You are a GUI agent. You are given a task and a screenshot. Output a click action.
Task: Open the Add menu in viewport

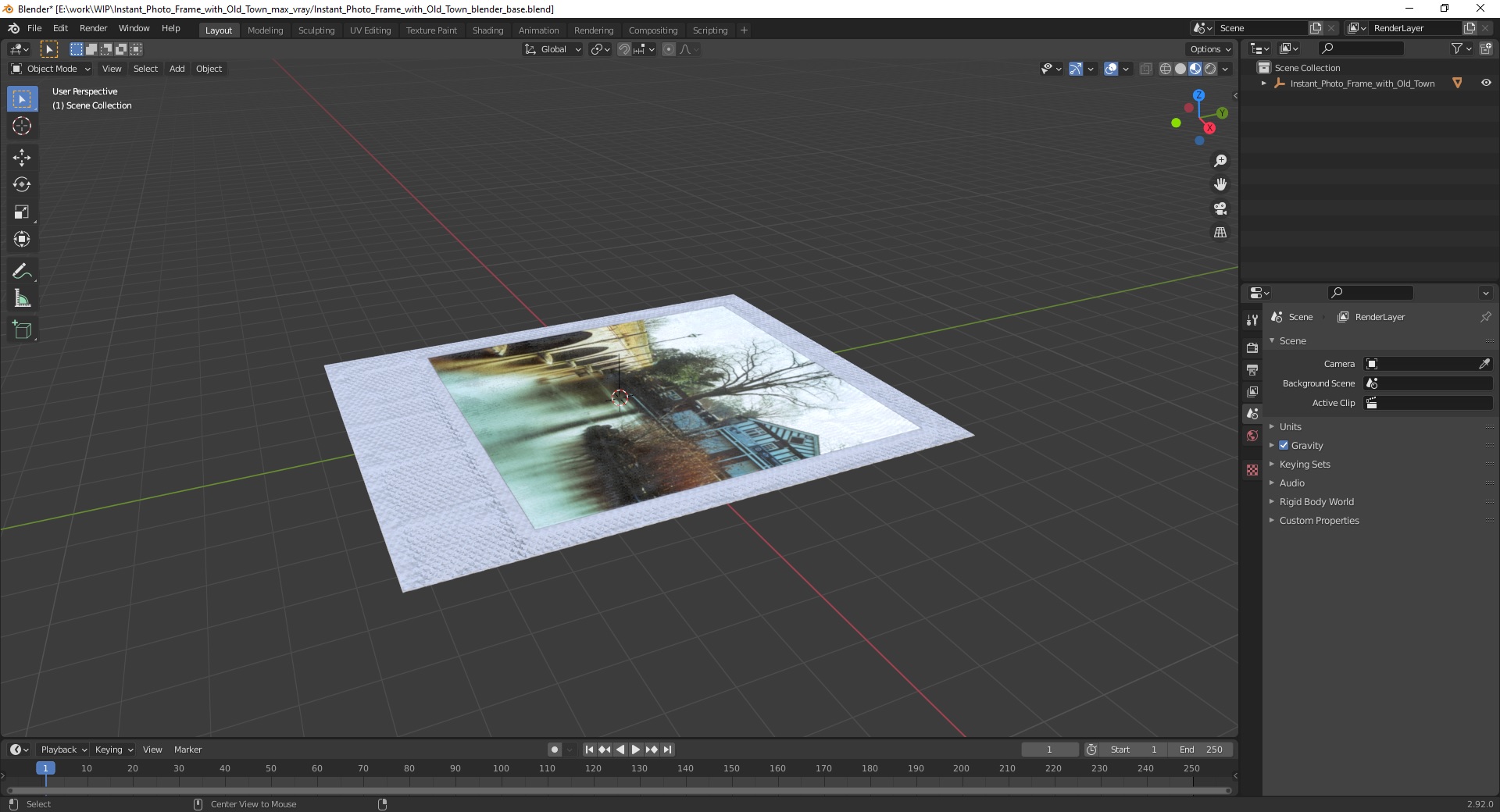click(x=177, y=69)
